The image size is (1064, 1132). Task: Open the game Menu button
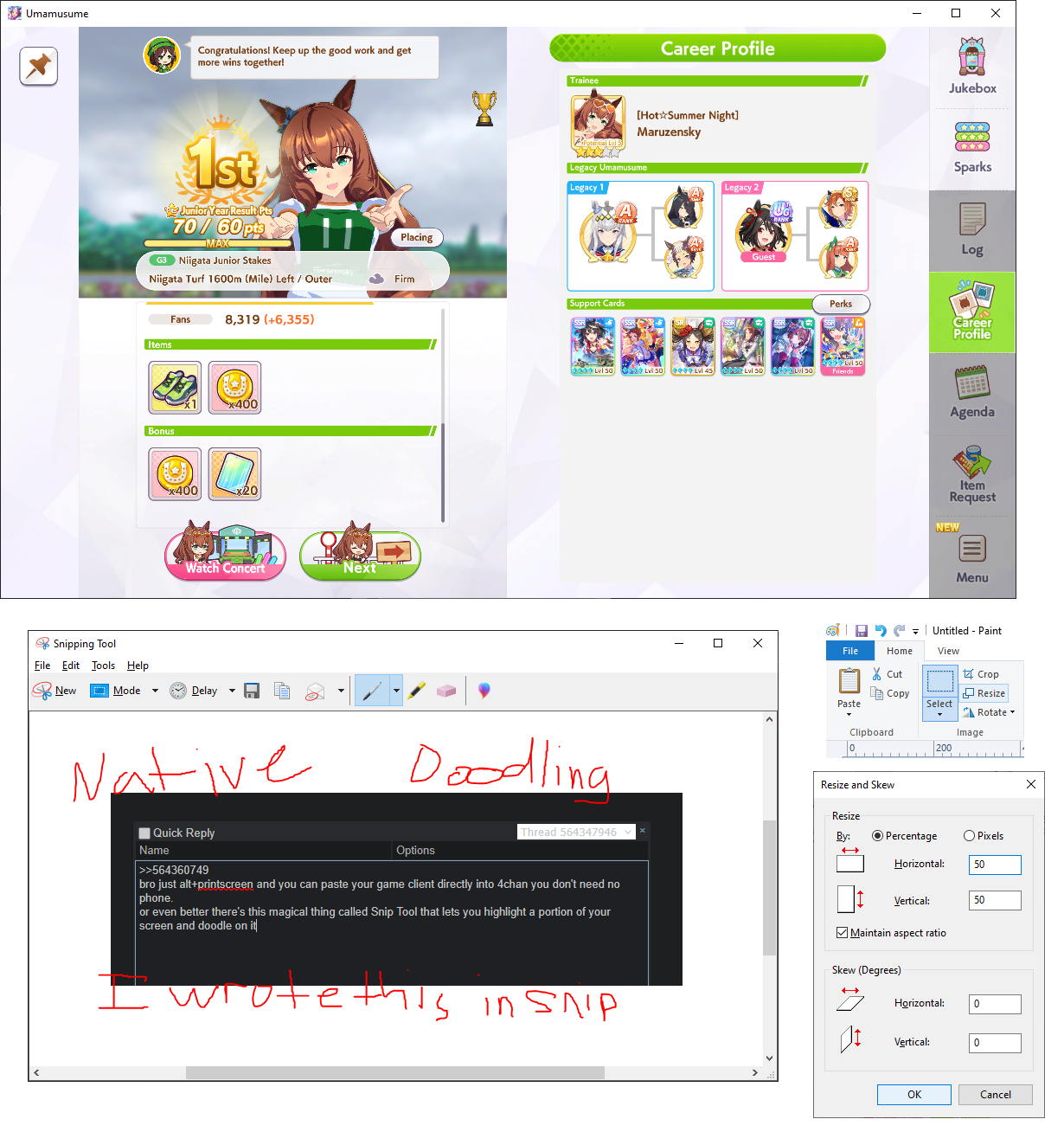coord(972,558)
